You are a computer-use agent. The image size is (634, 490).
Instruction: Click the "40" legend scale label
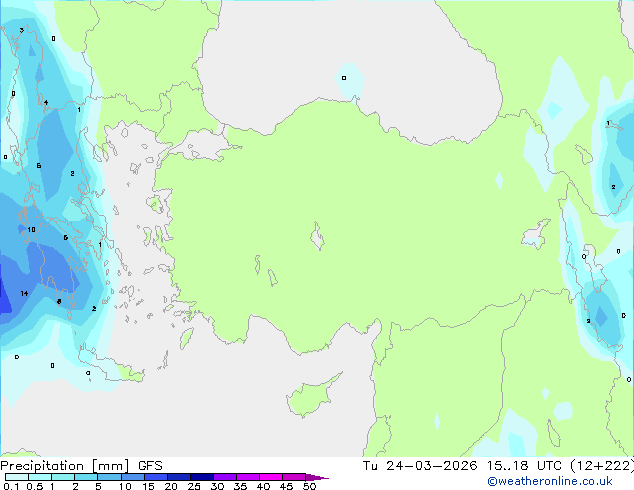click(x=263, y=486)
